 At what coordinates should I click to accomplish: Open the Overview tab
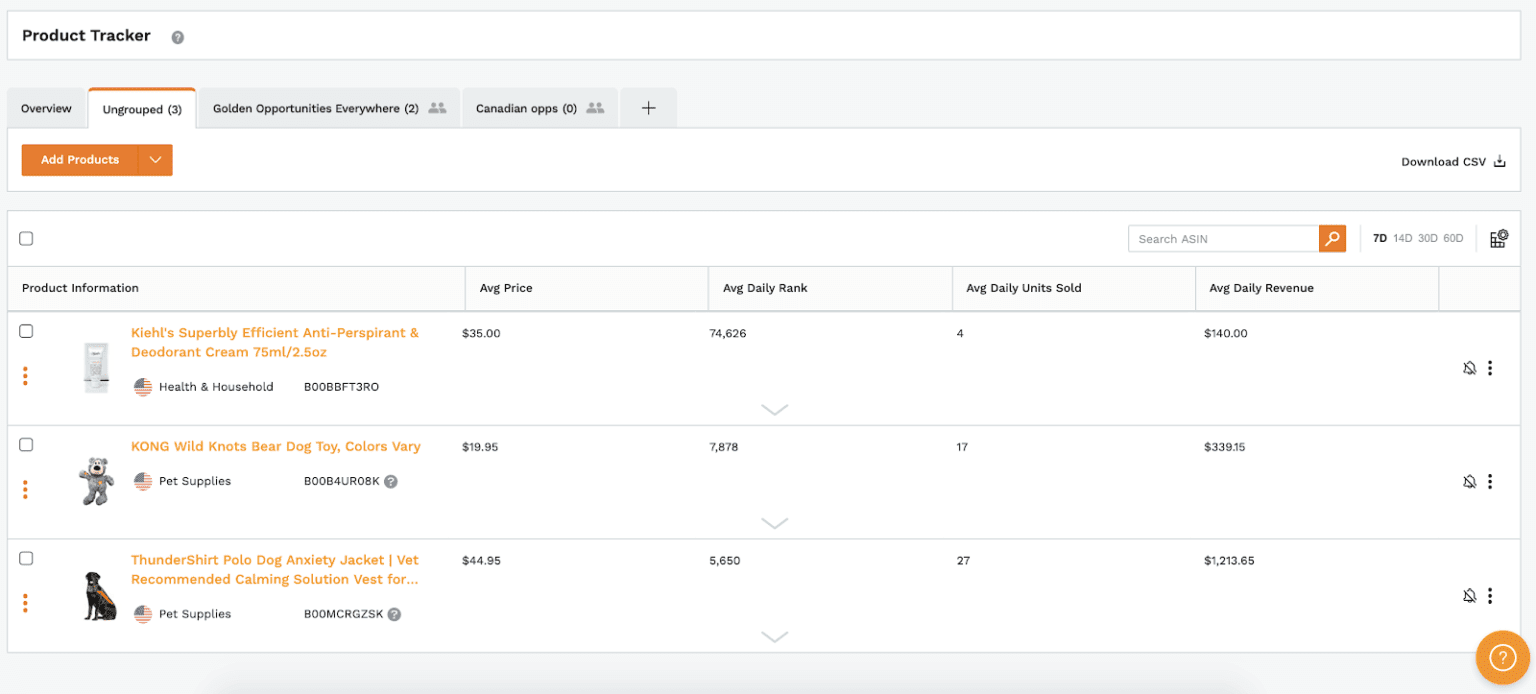(x=46, y=107)
